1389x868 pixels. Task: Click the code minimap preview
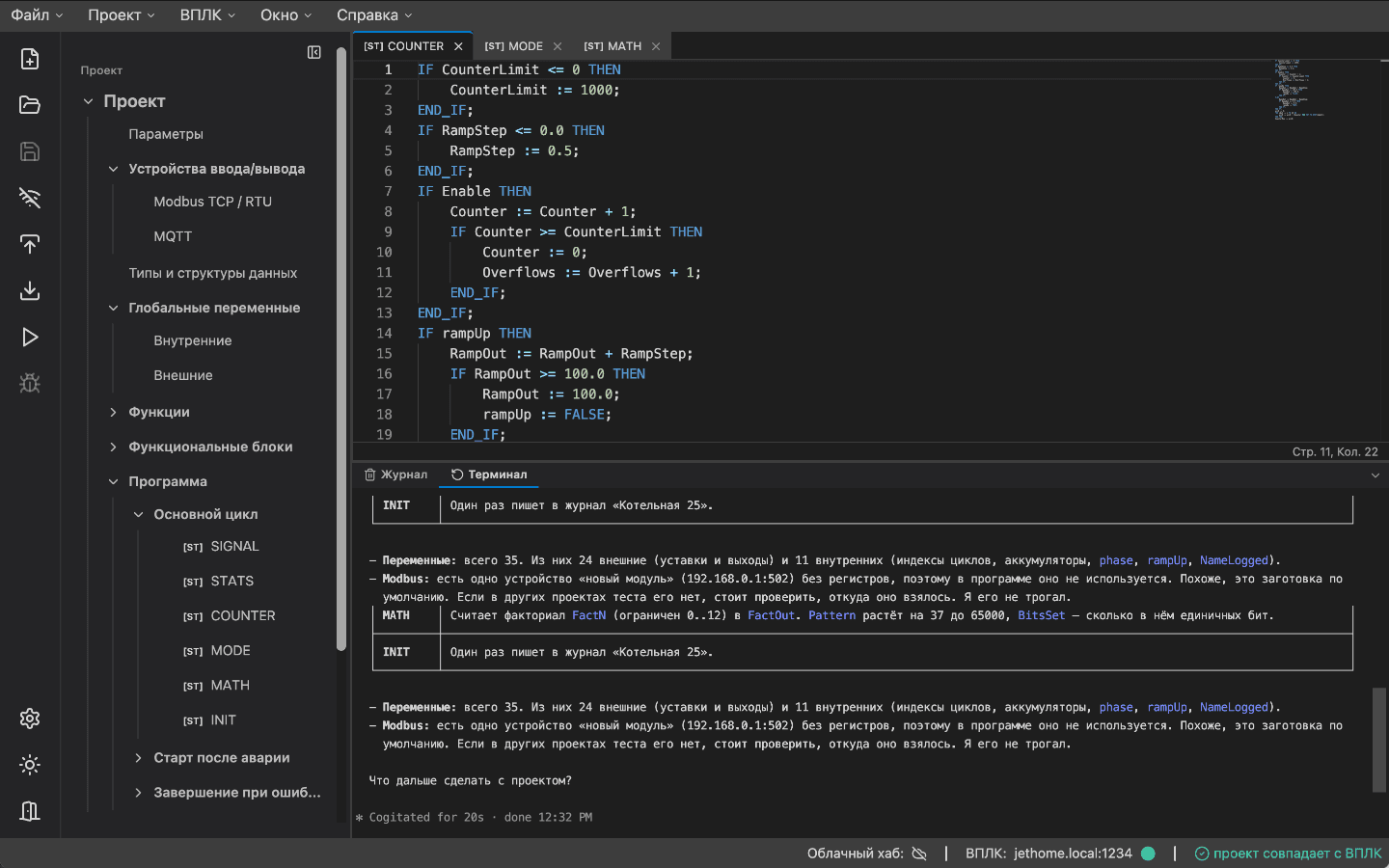[x=1298, y=90]
